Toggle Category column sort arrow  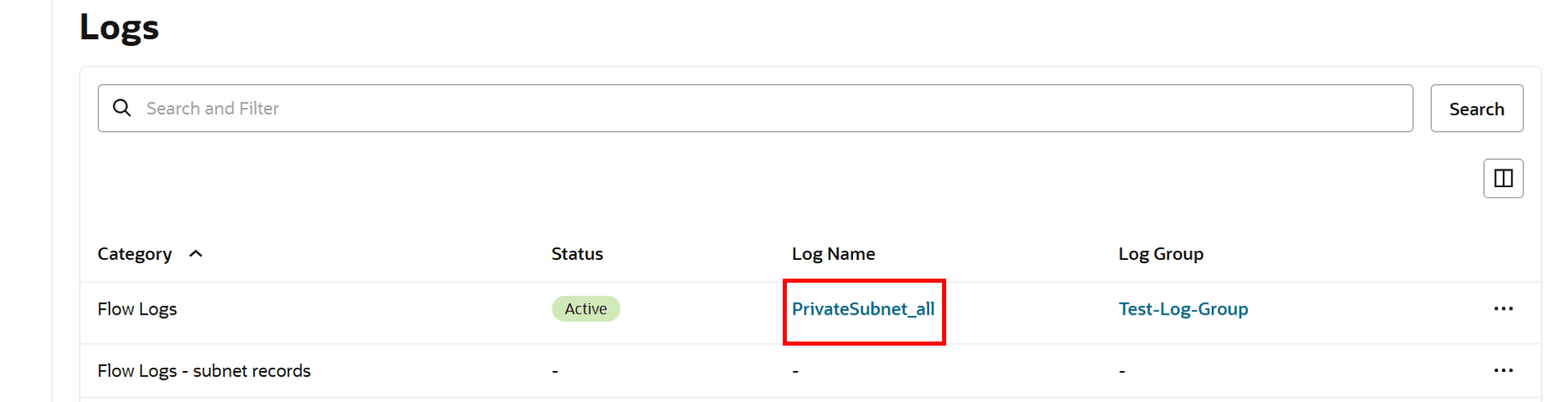click(196, 254)
